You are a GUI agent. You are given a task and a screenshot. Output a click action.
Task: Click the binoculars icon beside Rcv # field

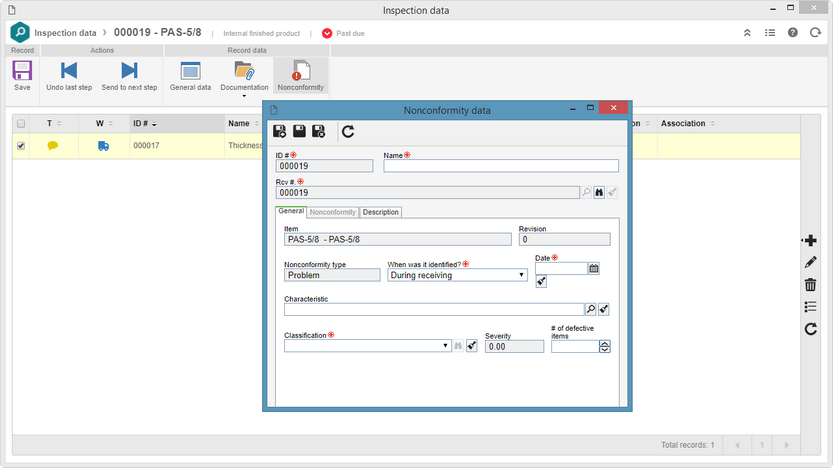point(599,192)
